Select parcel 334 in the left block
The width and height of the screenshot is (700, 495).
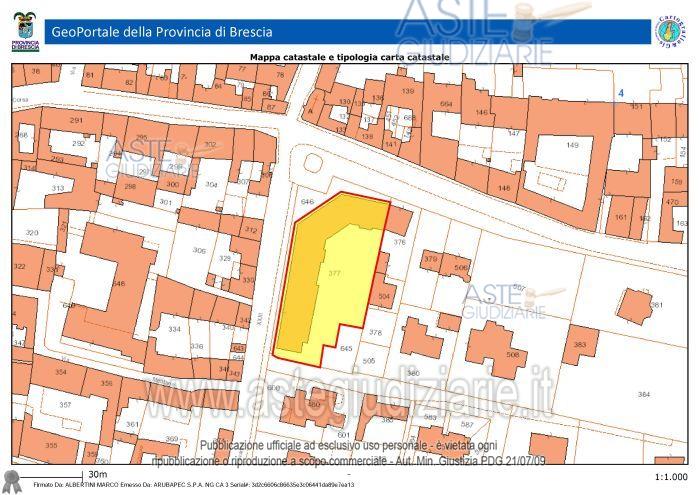pos(174,329)
